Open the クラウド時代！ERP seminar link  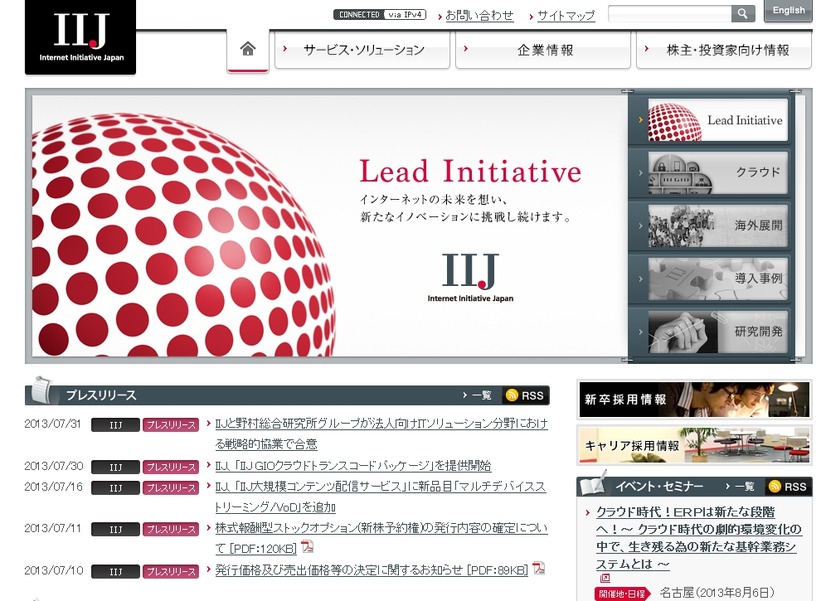[x=699, y=538]
